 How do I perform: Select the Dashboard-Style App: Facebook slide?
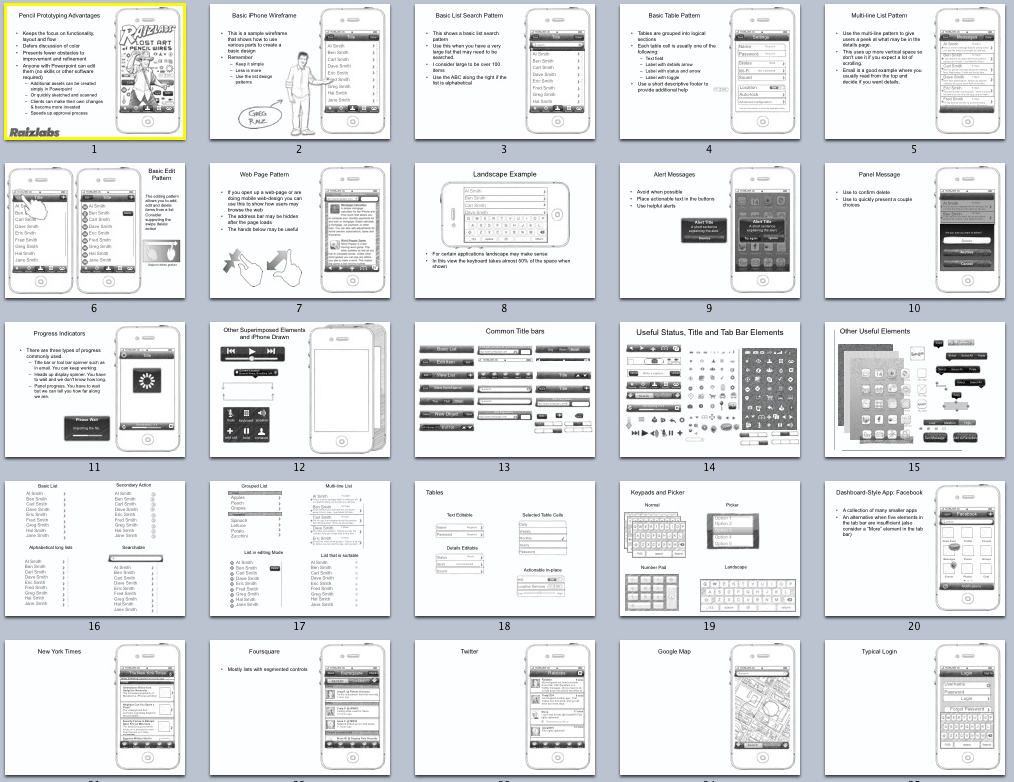click(915, 548)
